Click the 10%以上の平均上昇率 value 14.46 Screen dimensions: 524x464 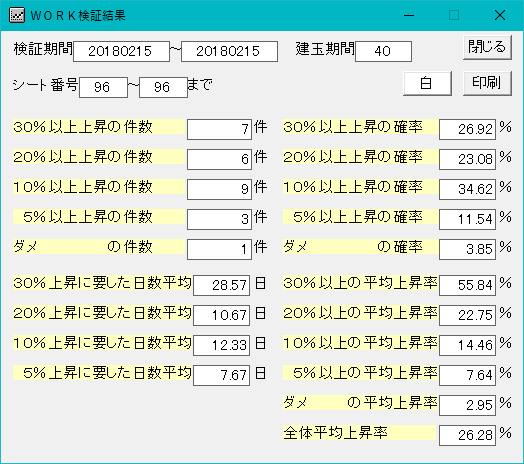pyautogui.click(x=467, y=345)
